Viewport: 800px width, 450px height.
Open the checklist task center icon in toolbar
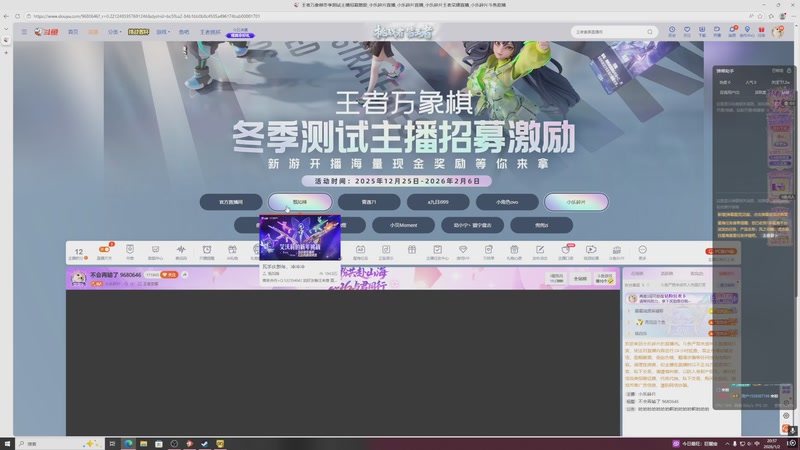tap(437, 251)
